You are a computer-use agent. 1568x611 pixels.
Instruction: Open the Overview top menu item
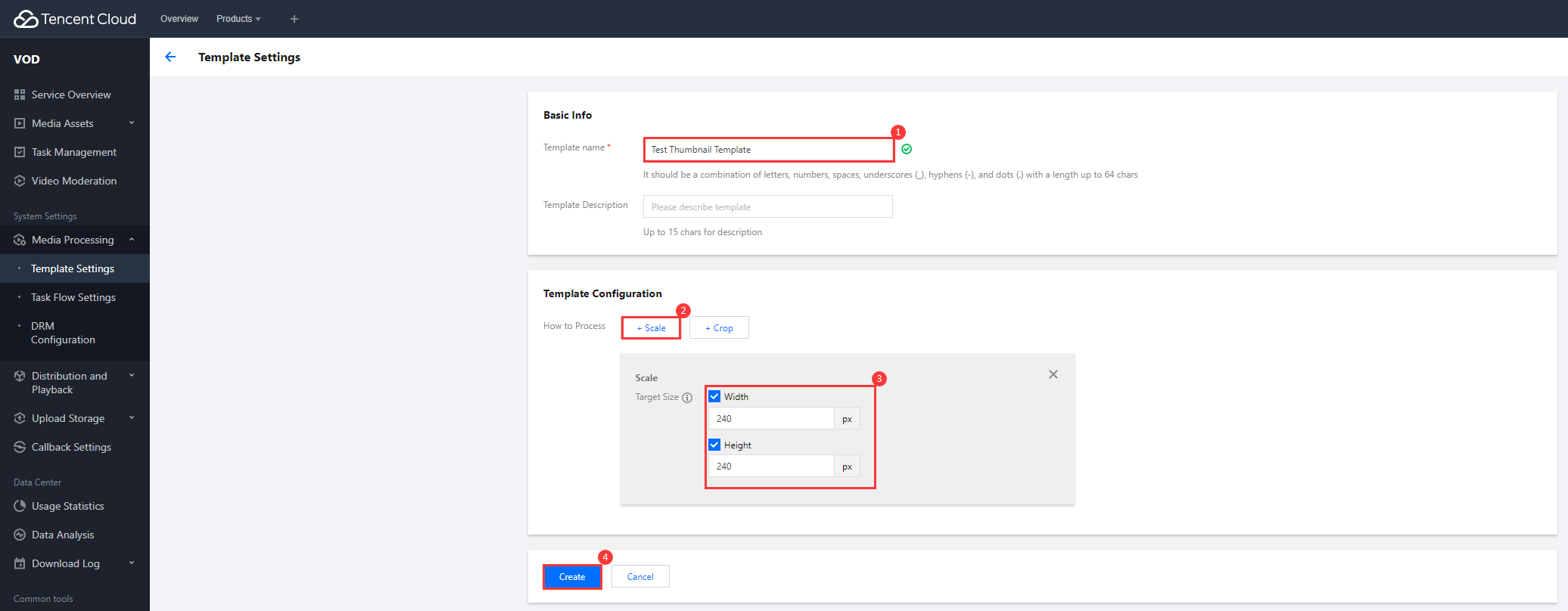[179, 19]
